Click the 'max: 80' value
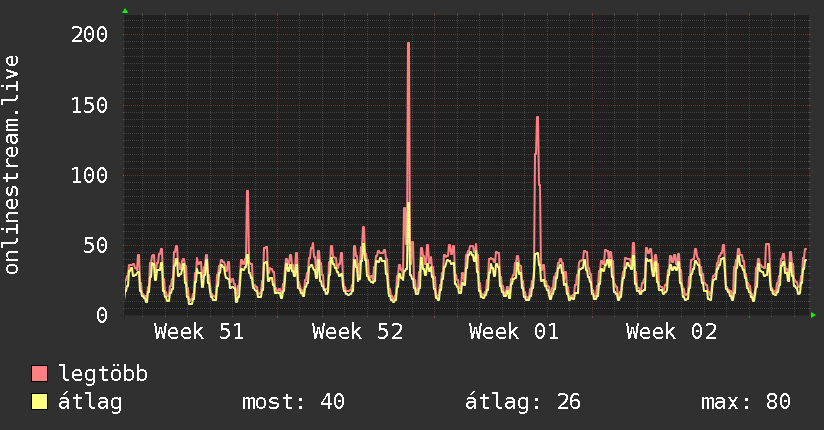The image size is (824, 430). (746, 402)
